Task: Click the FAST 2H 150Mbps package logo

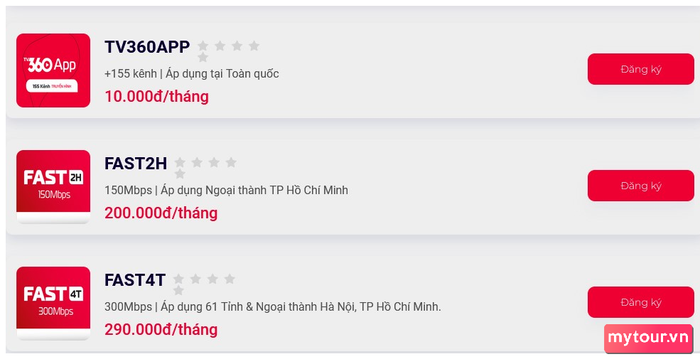Action: 53,187
